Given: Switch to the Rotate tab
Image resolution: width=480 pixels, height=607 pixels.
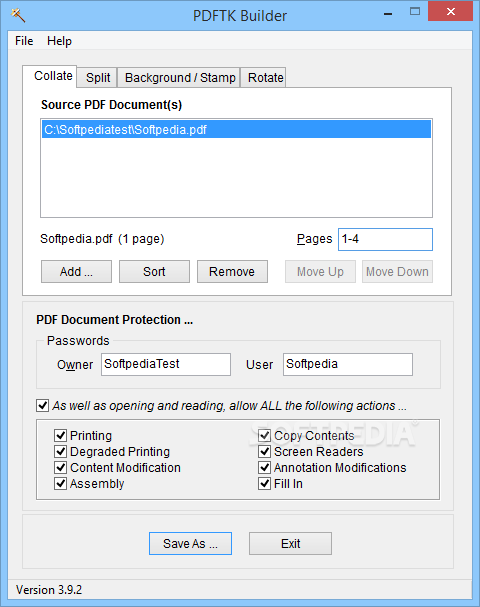Looking at the screenshot, I should pos(265,77).
